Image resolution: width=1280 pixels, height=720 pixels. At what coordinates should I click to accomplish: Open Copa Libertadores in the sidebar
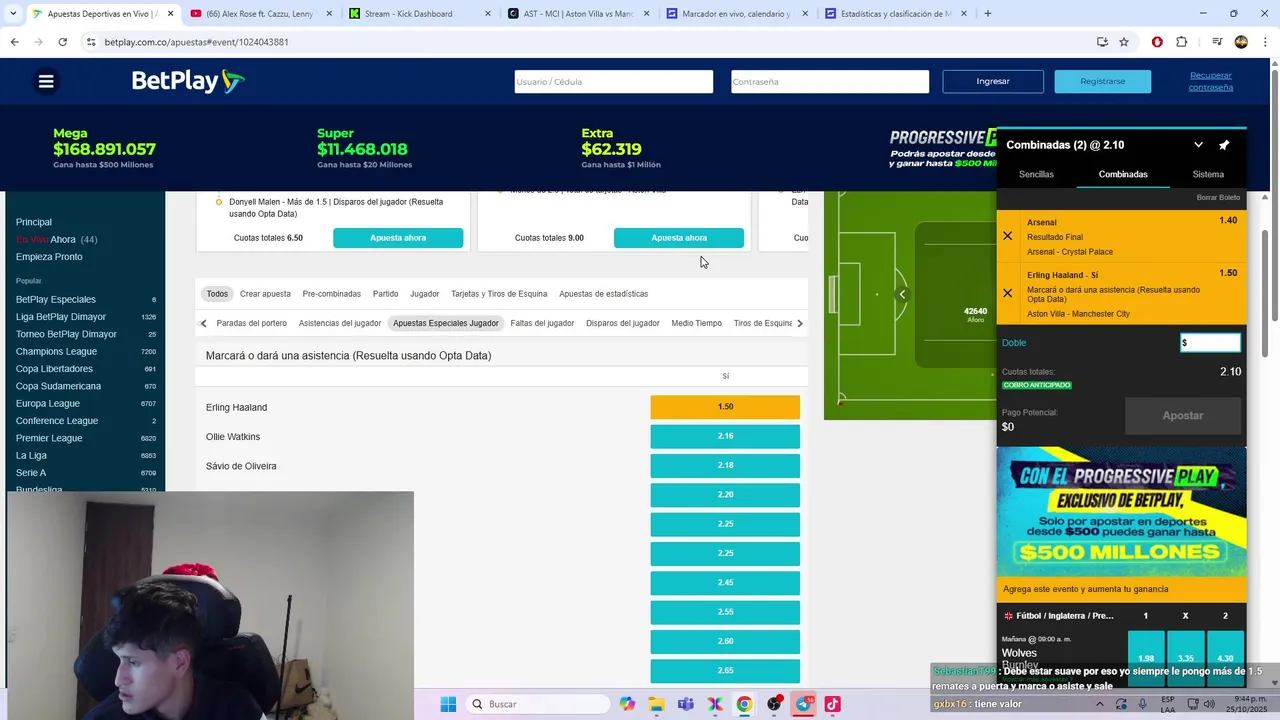pyautogui.click(x=54, y=369)
